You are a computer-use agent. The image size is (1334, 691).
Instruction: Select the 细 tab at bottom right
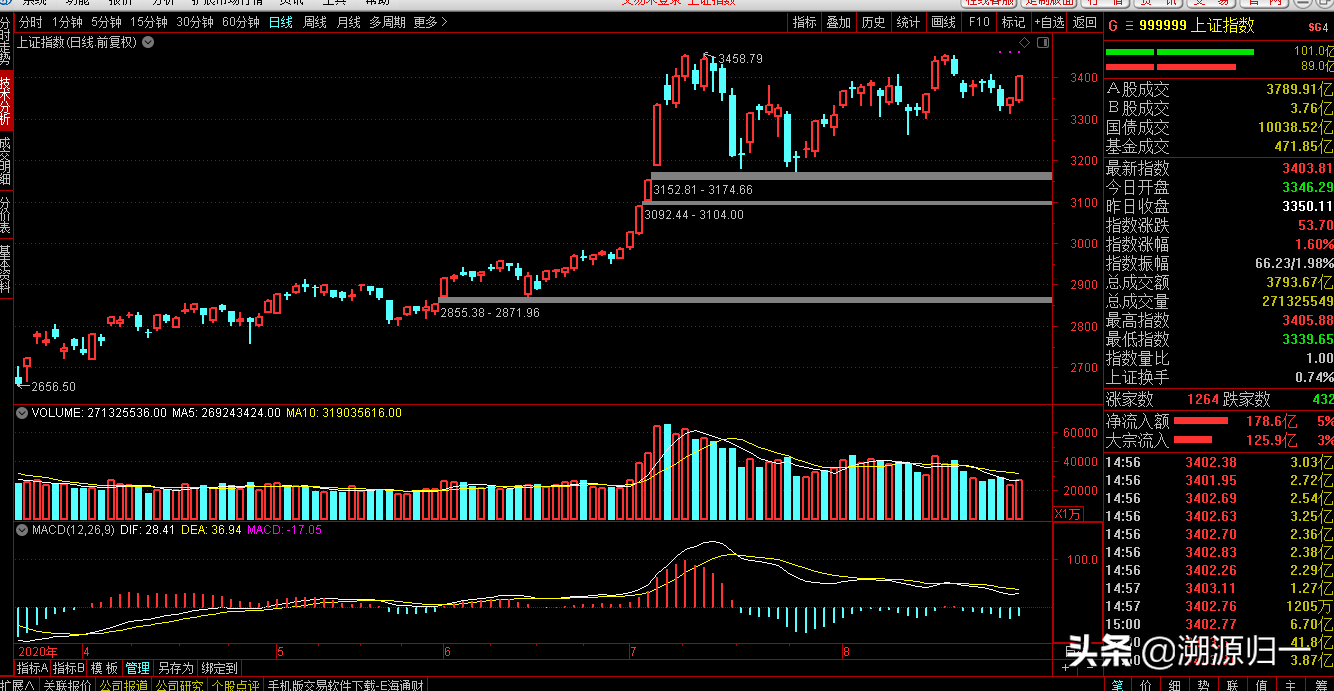point(1175,685)
